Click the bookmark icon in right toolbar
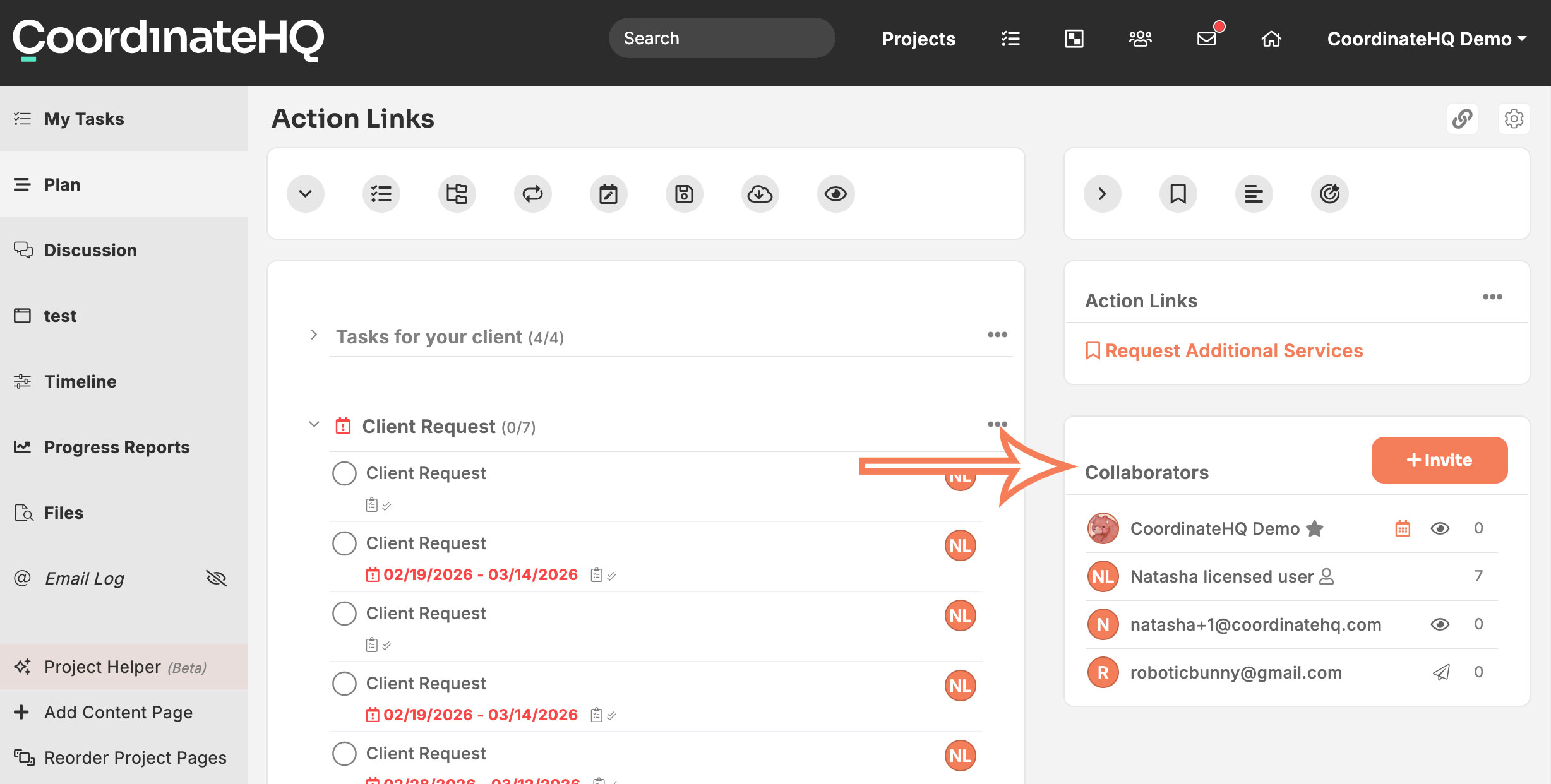 pos(1178,194)
